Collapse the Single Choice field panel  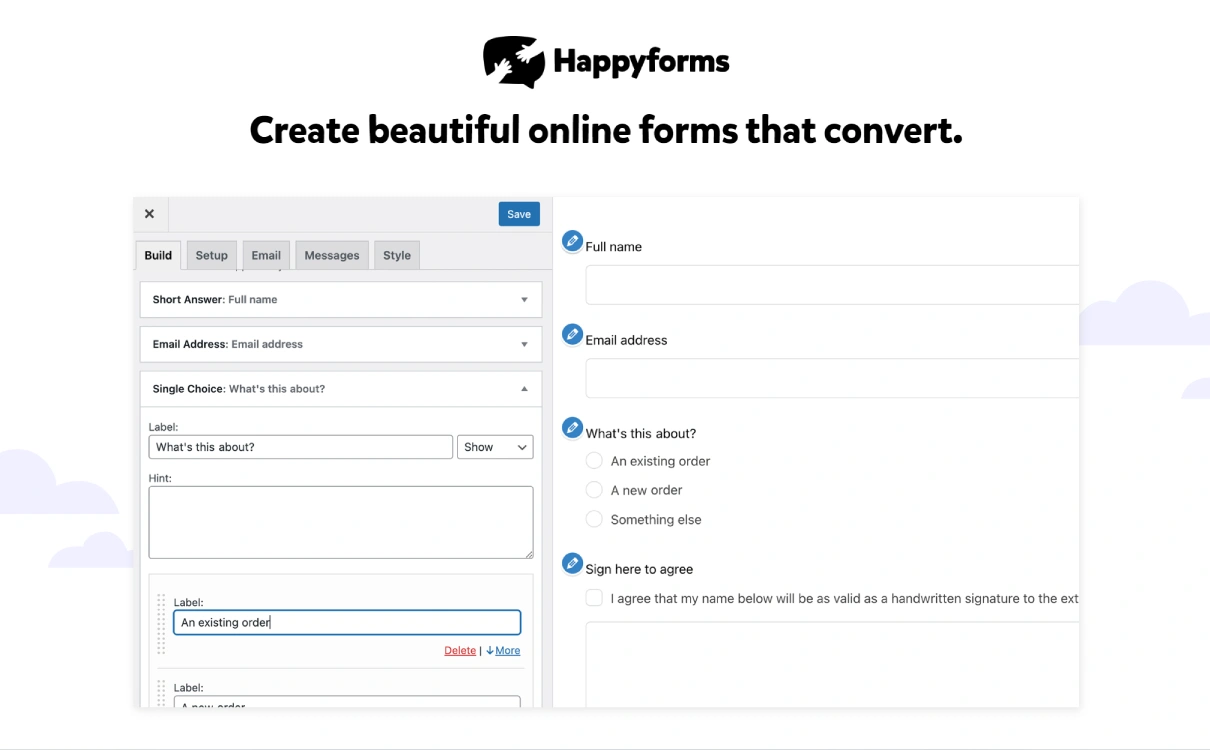(x=341, y=389)
